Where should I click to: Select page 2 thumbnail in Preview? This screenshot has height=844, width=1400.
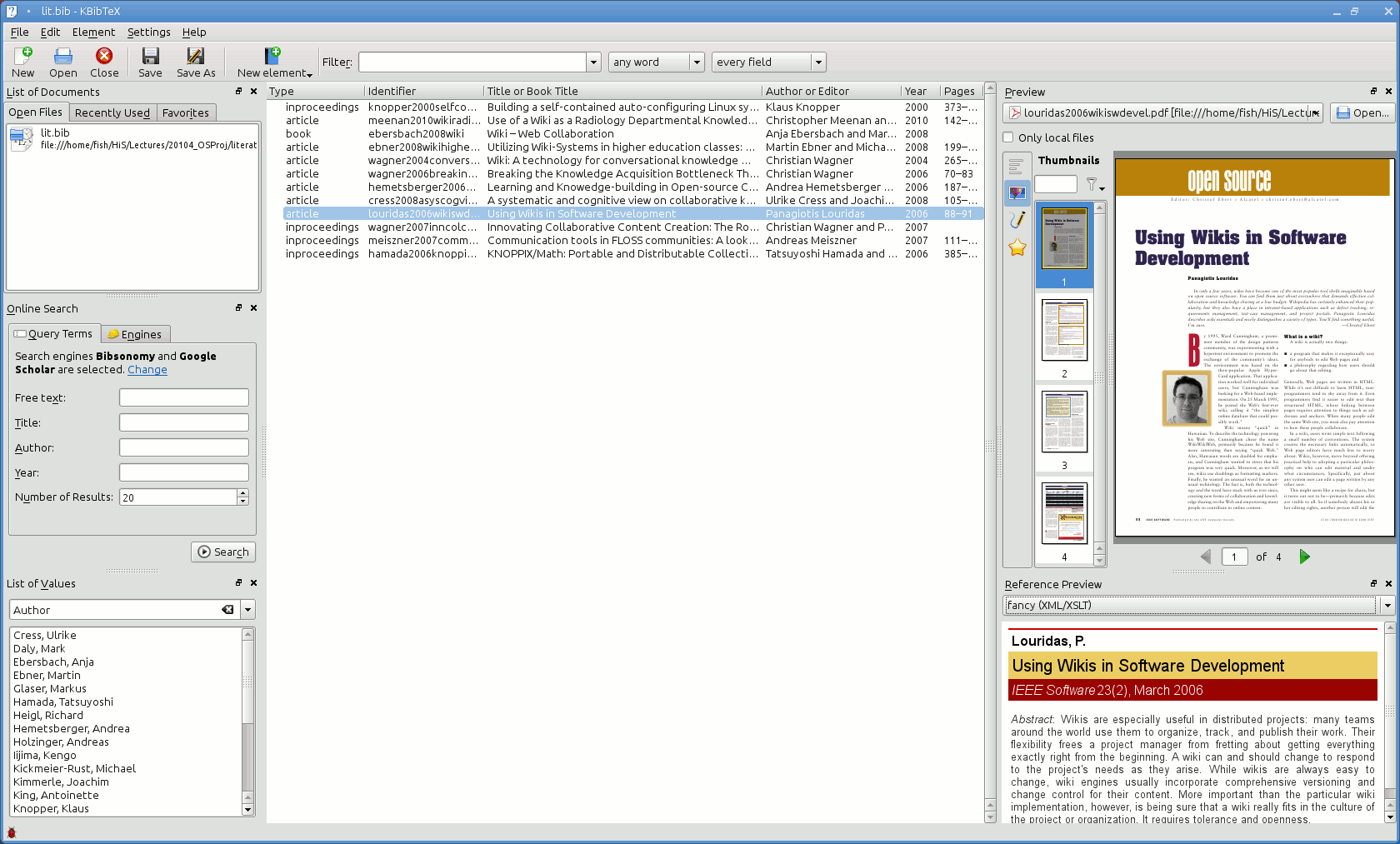pyautogui.click(x=1064, y=330)
